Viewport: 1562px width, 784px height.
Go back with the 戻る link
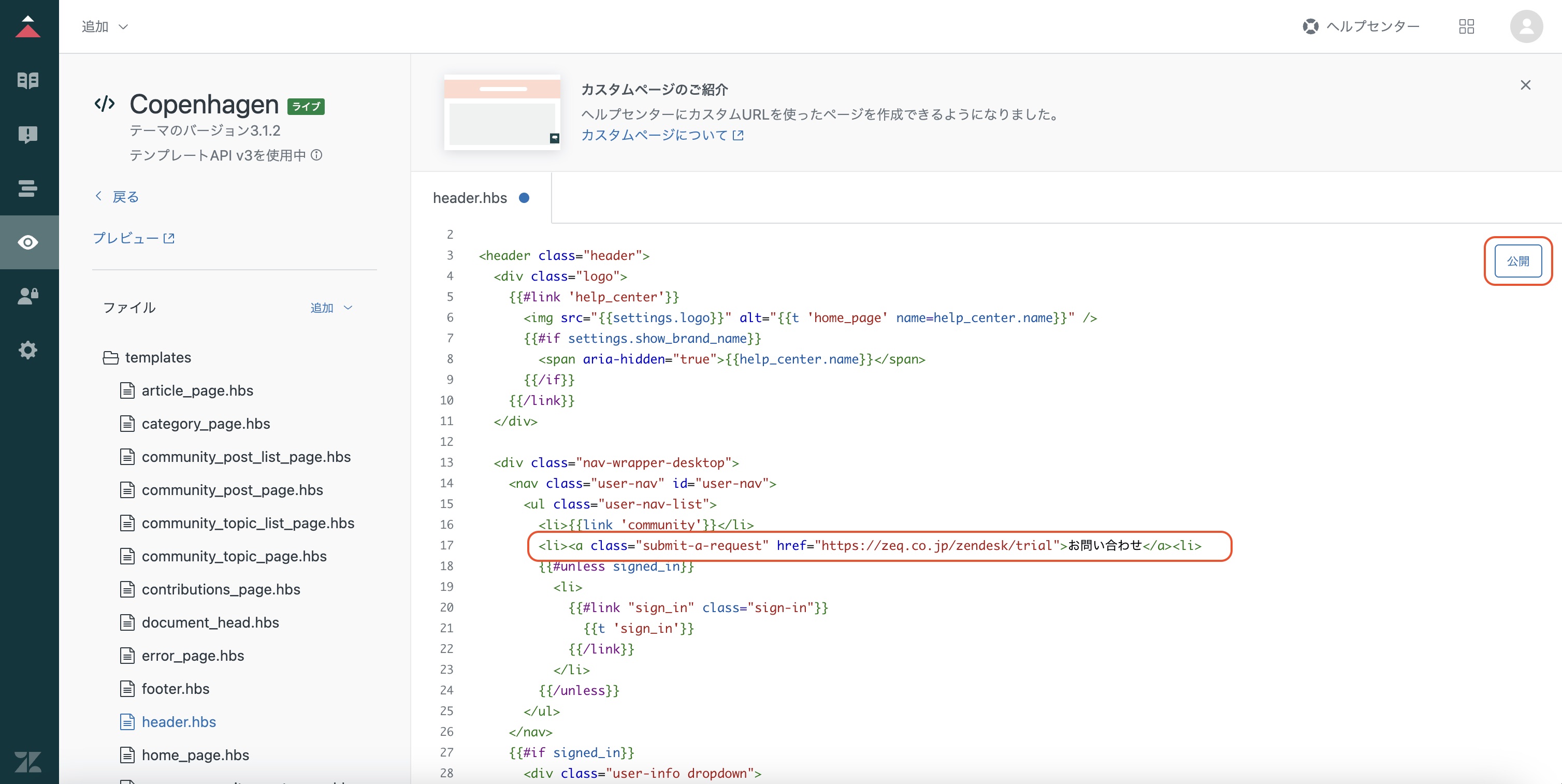click(117, 196)
